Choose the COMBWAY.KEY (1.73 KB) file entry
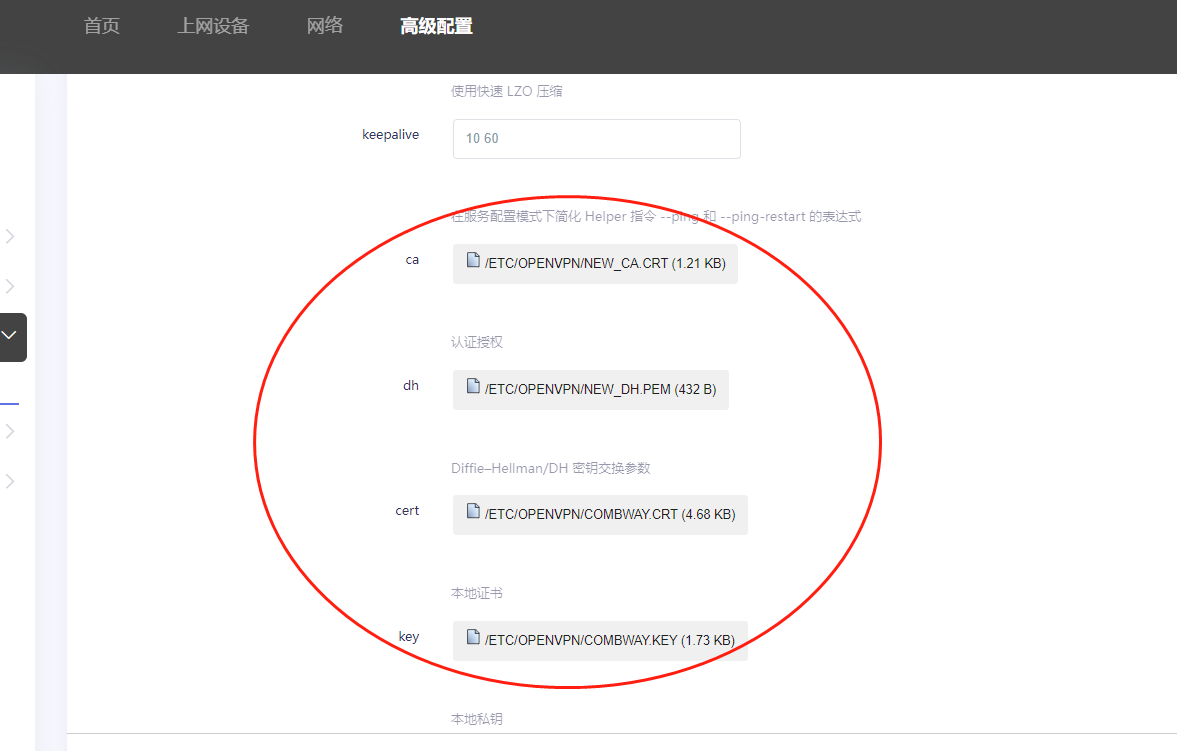The height and width of the screenshot is (751, 1177). pos(610,640)
